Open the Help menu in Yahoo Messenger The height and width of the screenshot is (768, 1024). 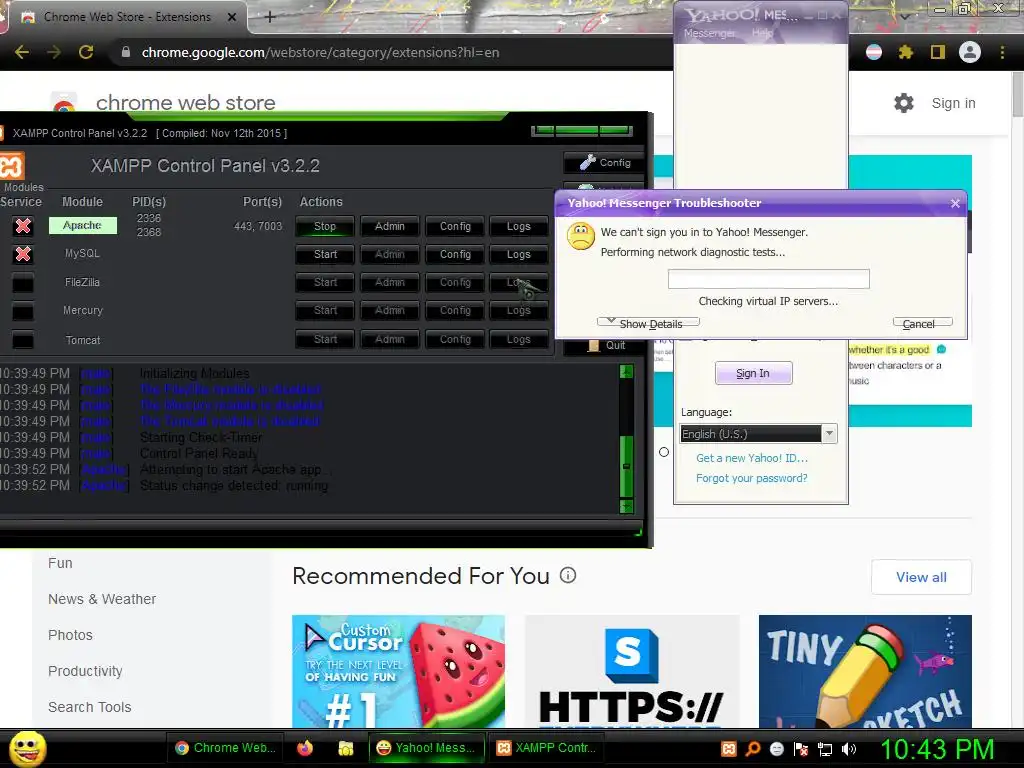click(x=762, y=33)
